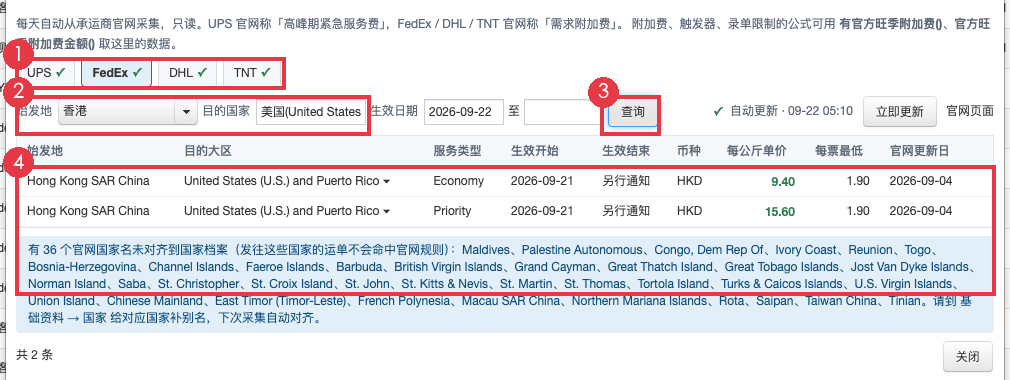Click HKD currency in Priority row
This screenshot has height=380, width=1010.
pos(690,211)
